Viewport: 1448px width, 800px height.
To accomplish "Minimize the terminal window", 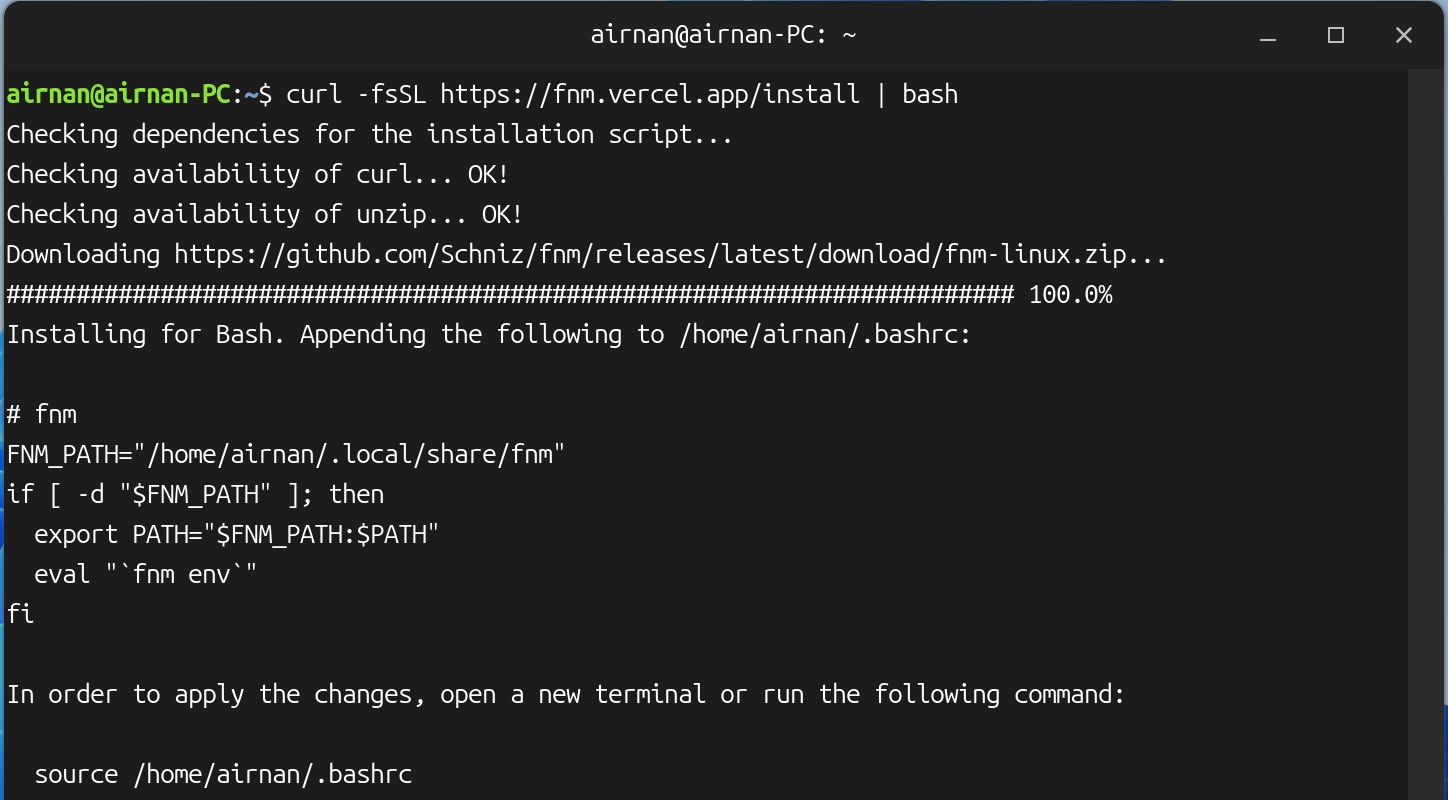I will coord(1268,36).
